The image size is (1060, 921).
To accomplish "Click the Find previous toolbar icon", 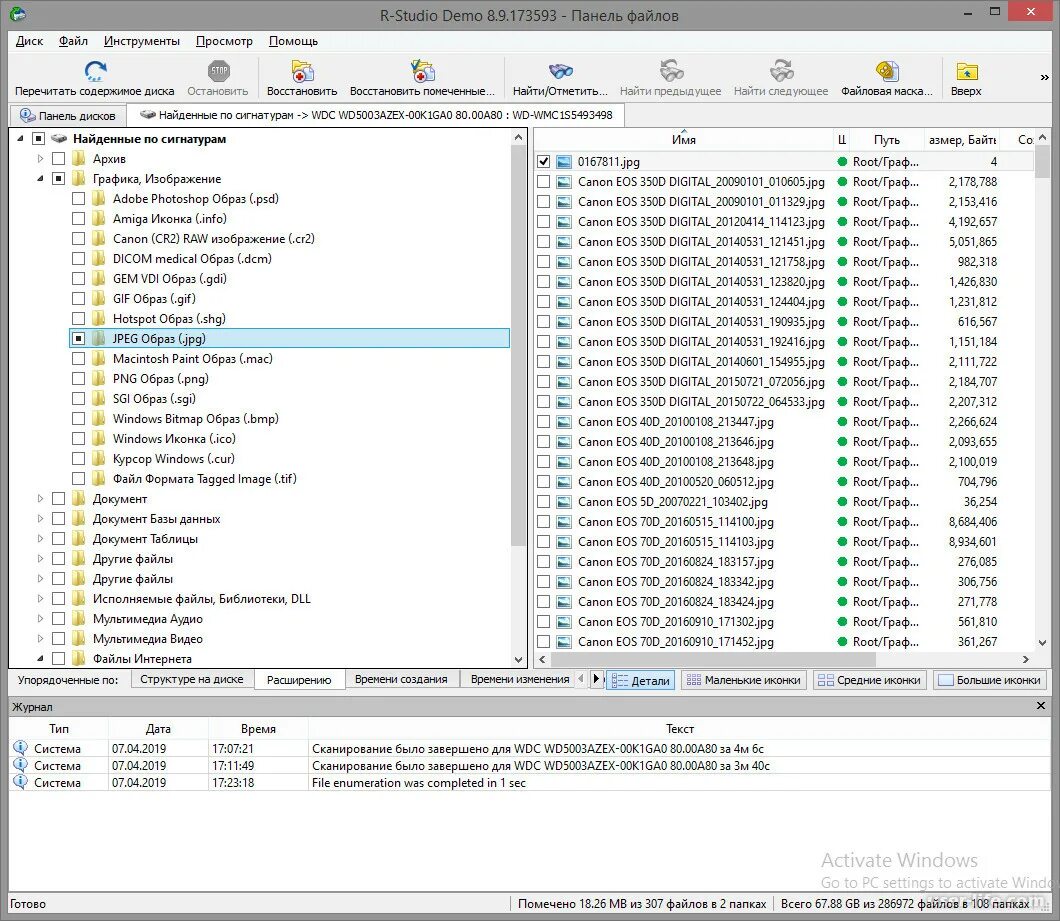I will (x=671, y=71).
